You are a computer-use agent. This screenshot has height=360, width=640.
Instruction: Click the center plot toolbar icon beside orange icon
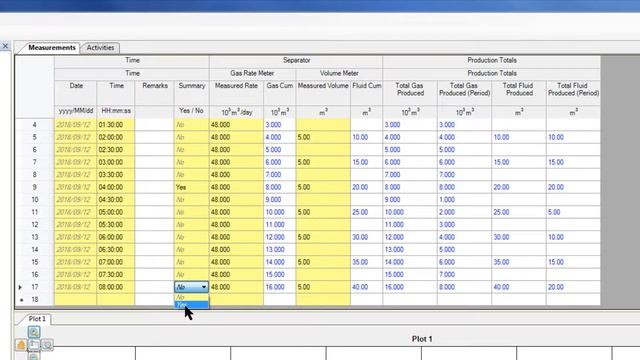34,345
